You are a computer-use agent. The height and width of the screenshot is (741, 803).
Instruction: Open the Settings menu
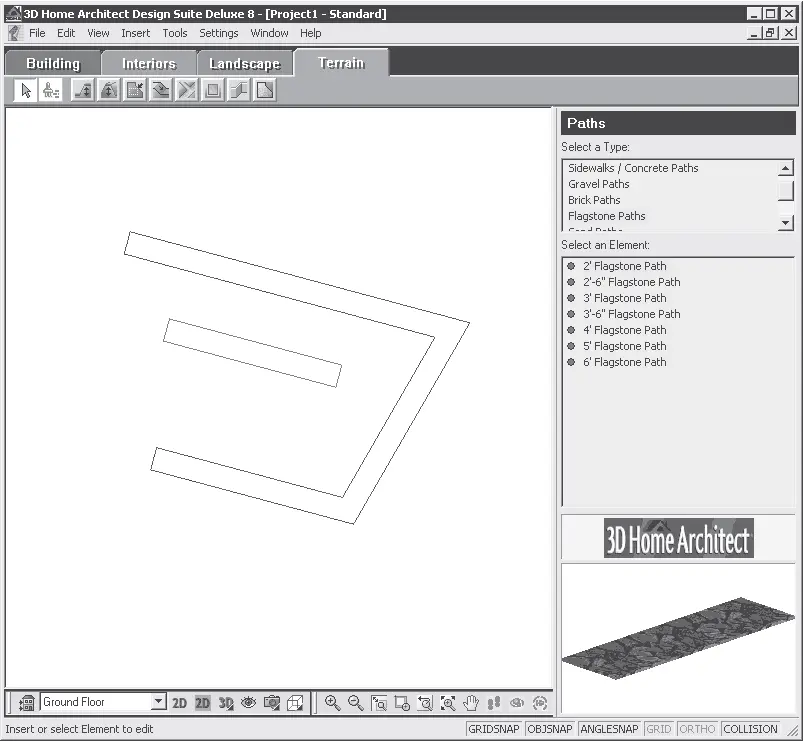pyautogui.click(x=219, y=33)
